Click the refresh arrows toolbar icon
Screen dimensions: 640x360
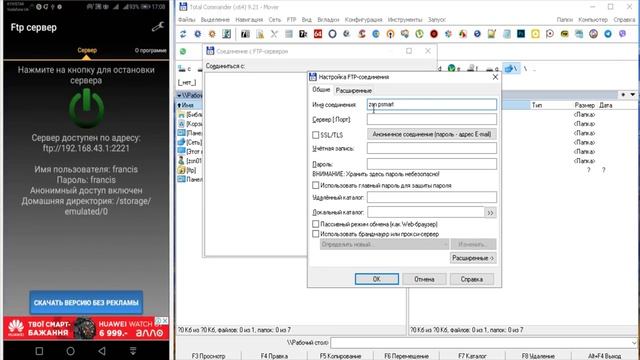pyautogui.click(x=183, y=34)
